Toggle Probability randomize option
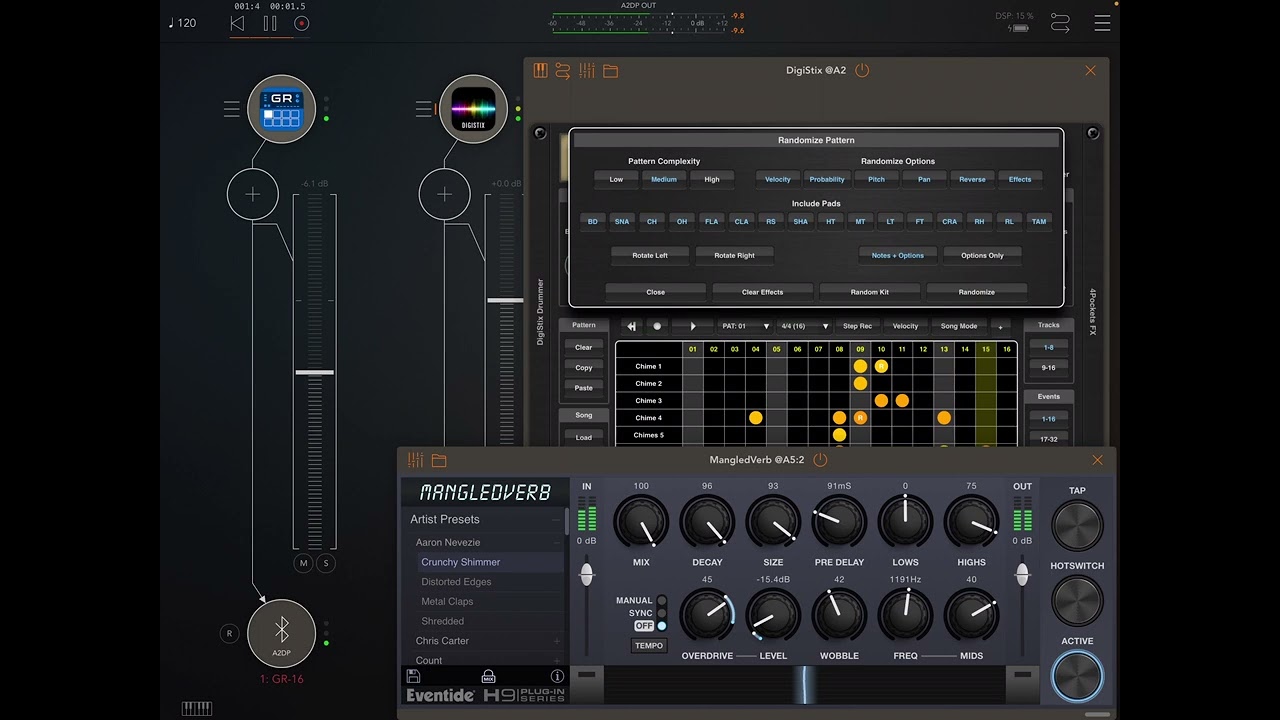Image resolution: width=1280 pixels, height=720 pixels. [x=827, y=180]
